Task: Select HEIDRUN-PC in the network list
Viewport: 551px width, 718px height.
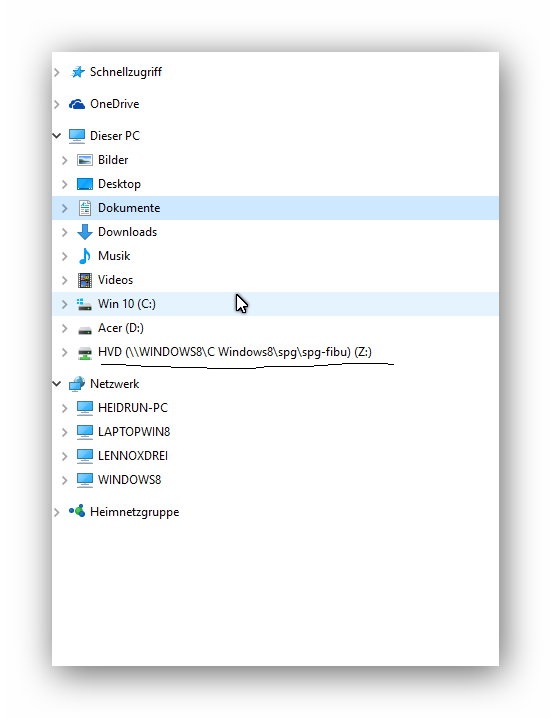Action: [x=133, y=408]
